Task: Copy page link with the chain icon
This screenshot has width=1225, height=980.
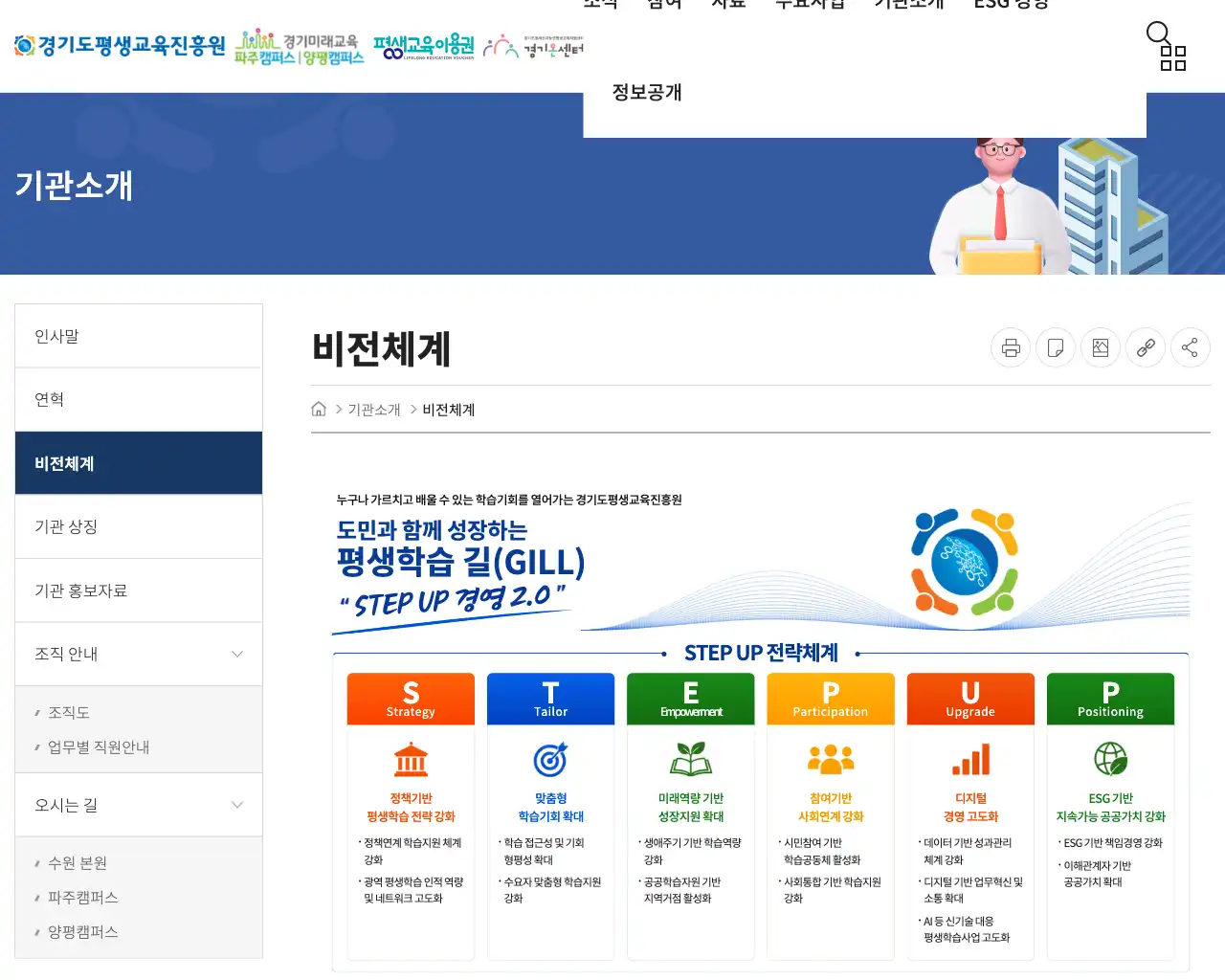Action: coord(1146,347)
